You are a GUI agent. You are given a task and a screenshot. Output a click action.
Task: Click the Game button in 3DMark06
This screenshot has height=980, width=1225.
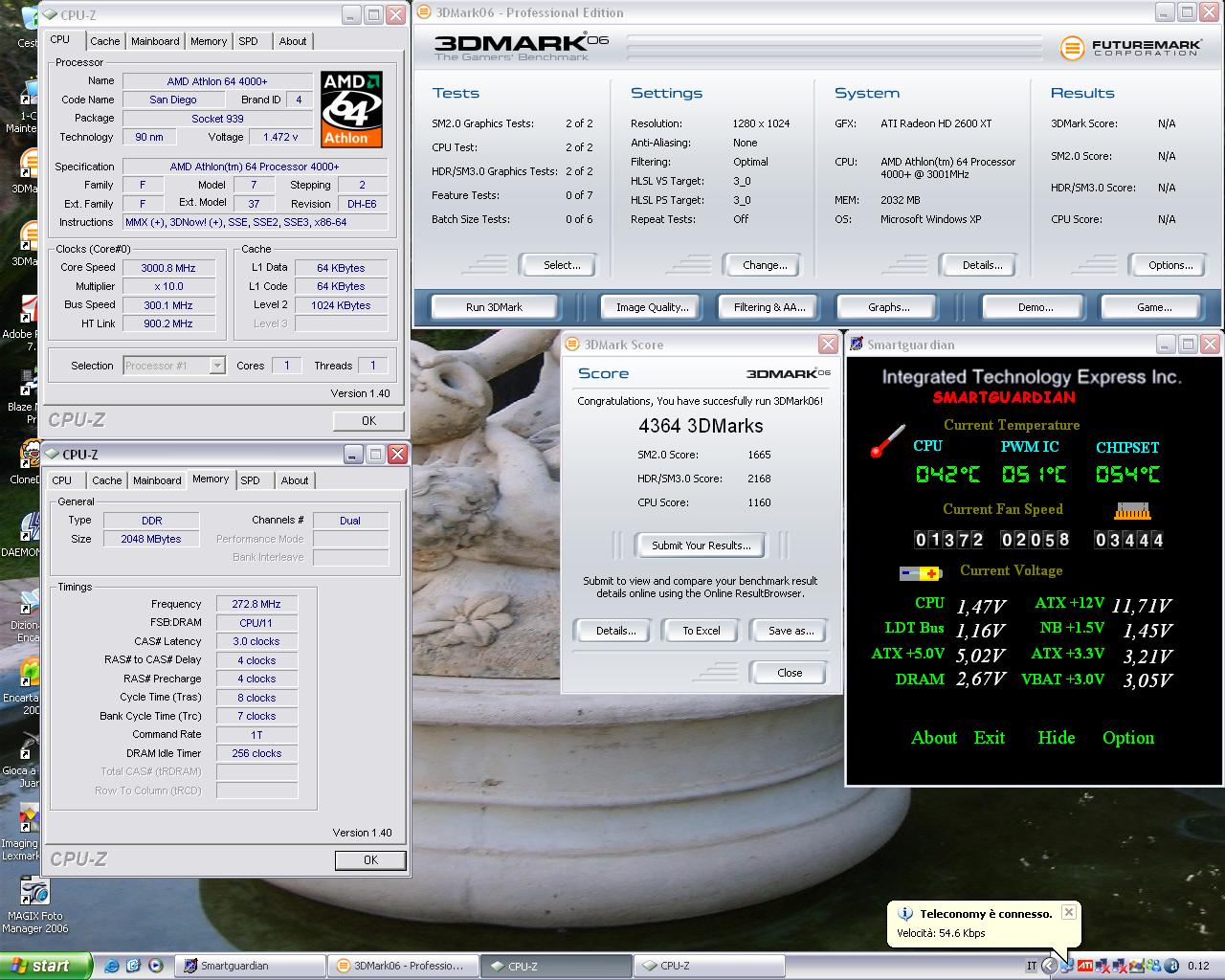pos(1154,307)
